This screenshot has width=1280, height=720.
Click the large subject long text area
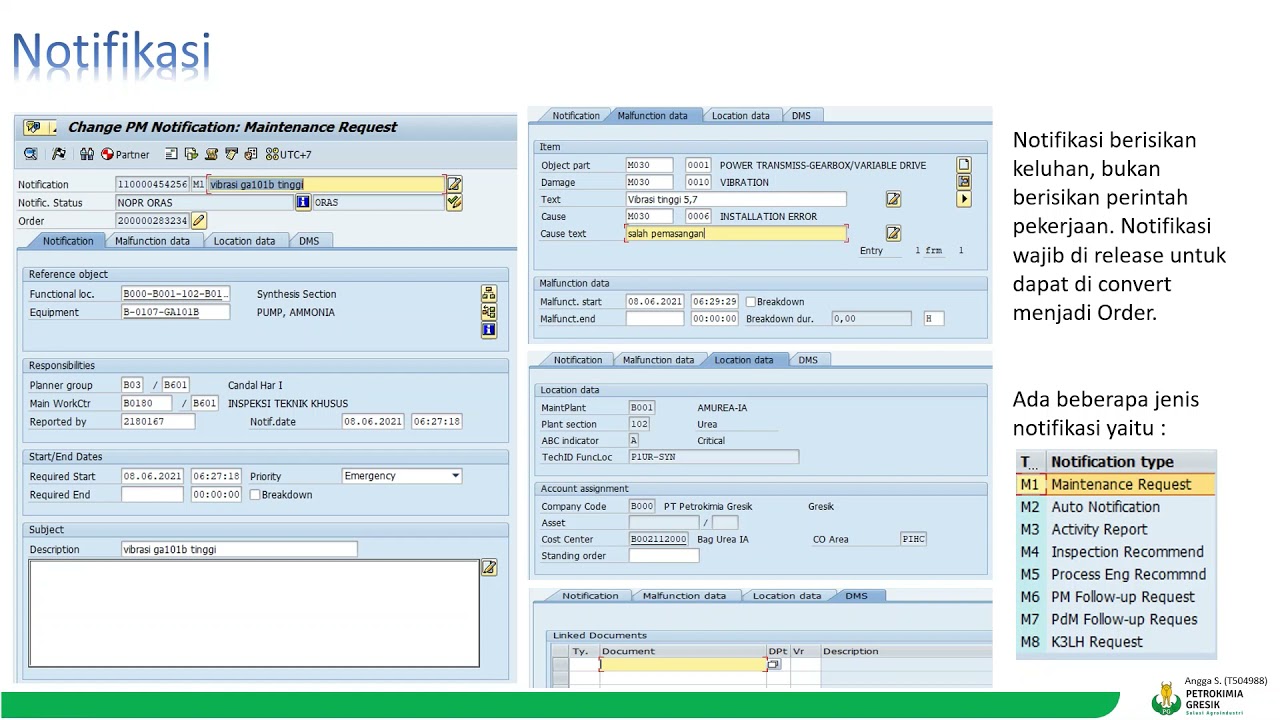click(254, 613)
